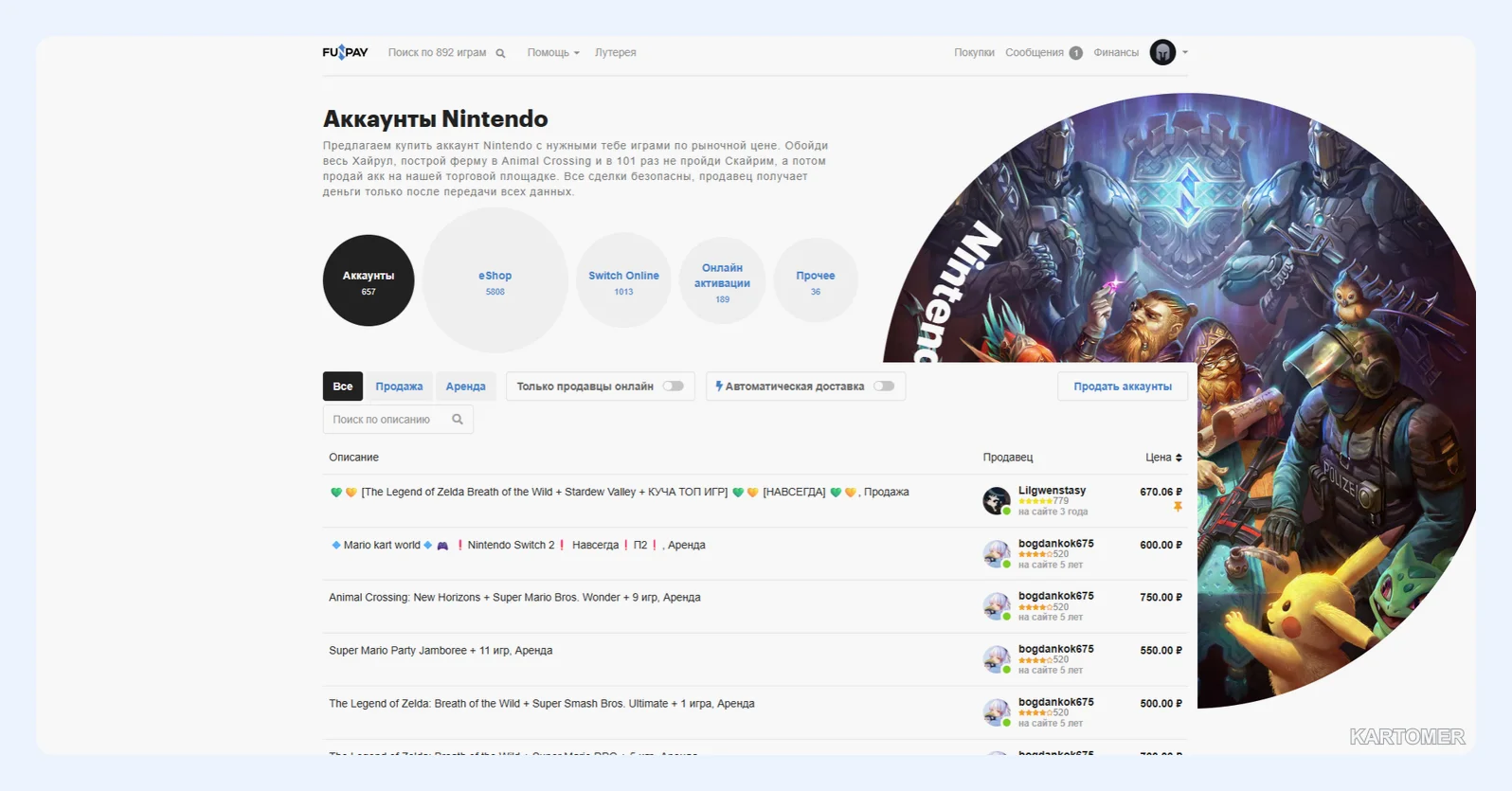The height and width of the screenshot is (791, 1512).
Task: Click the '600.00 ₽' price
Action: click(1161, 545)
